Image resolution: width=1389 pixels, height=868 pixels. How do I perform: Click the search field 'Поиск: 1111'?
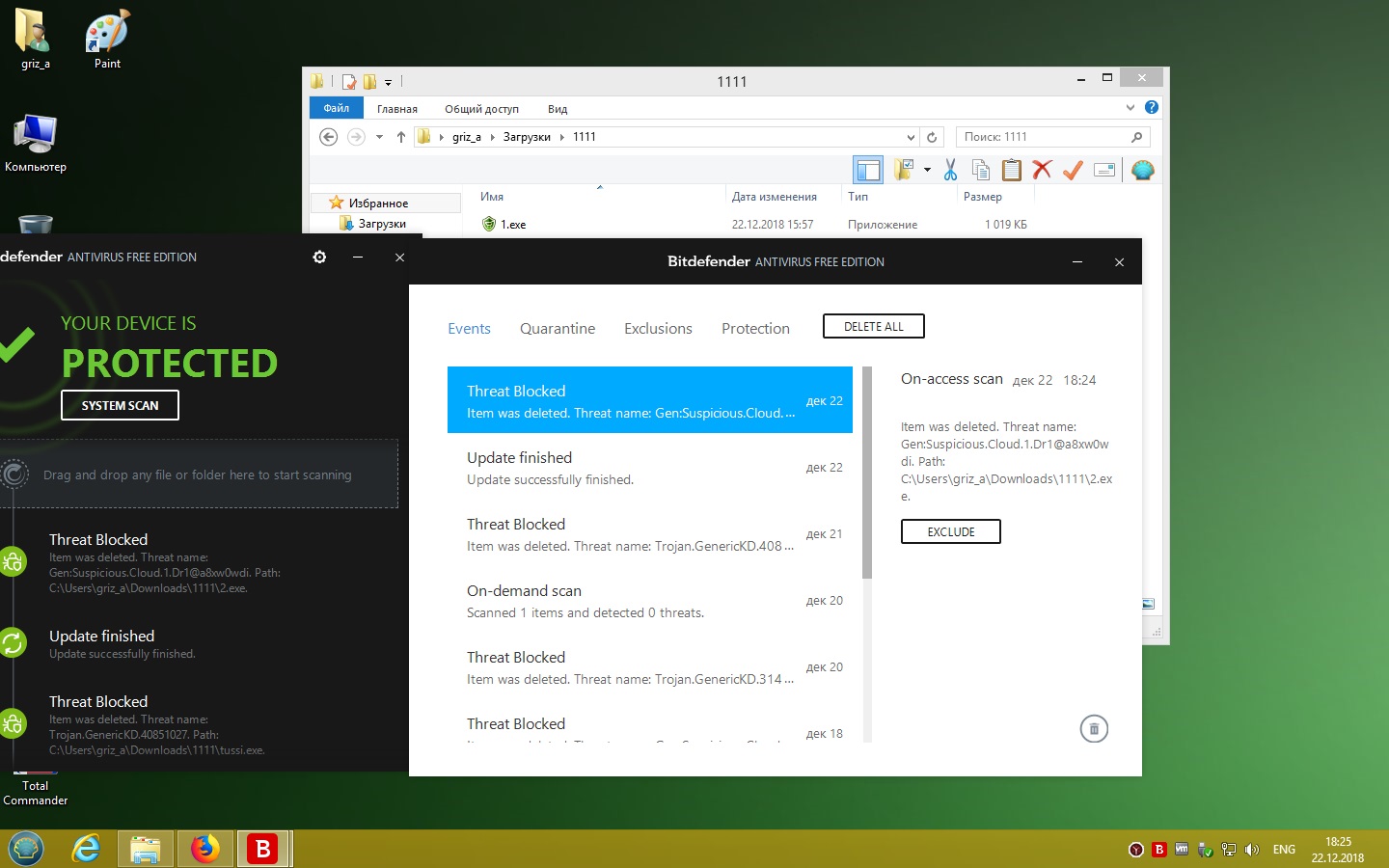pyautogui.click(x=1042, y=137)
